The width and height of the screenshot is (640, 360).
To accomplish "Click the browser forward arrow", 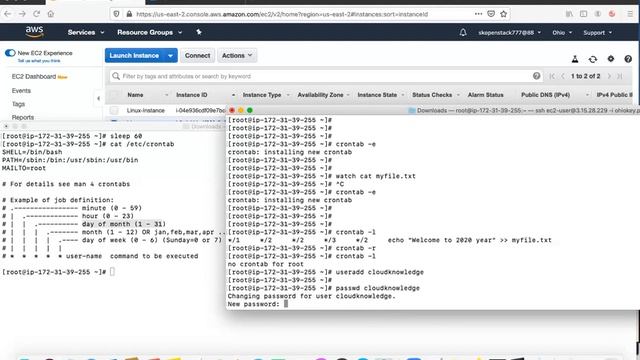I will pos(22,14).
